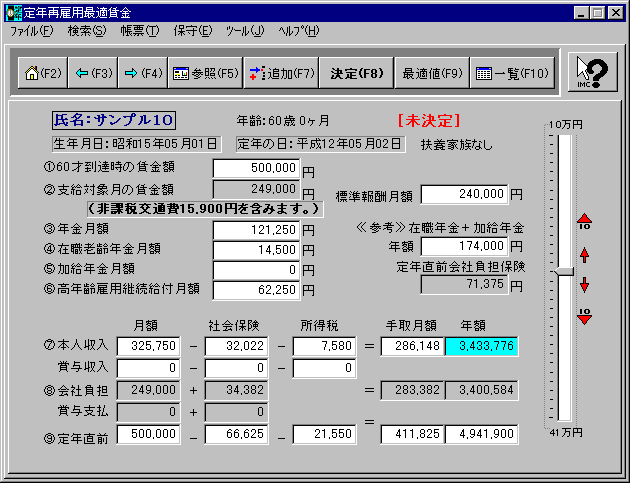Click the 氏名:サンプル10 name box
The width and height of the screenshot is (630, 483).
114,120
